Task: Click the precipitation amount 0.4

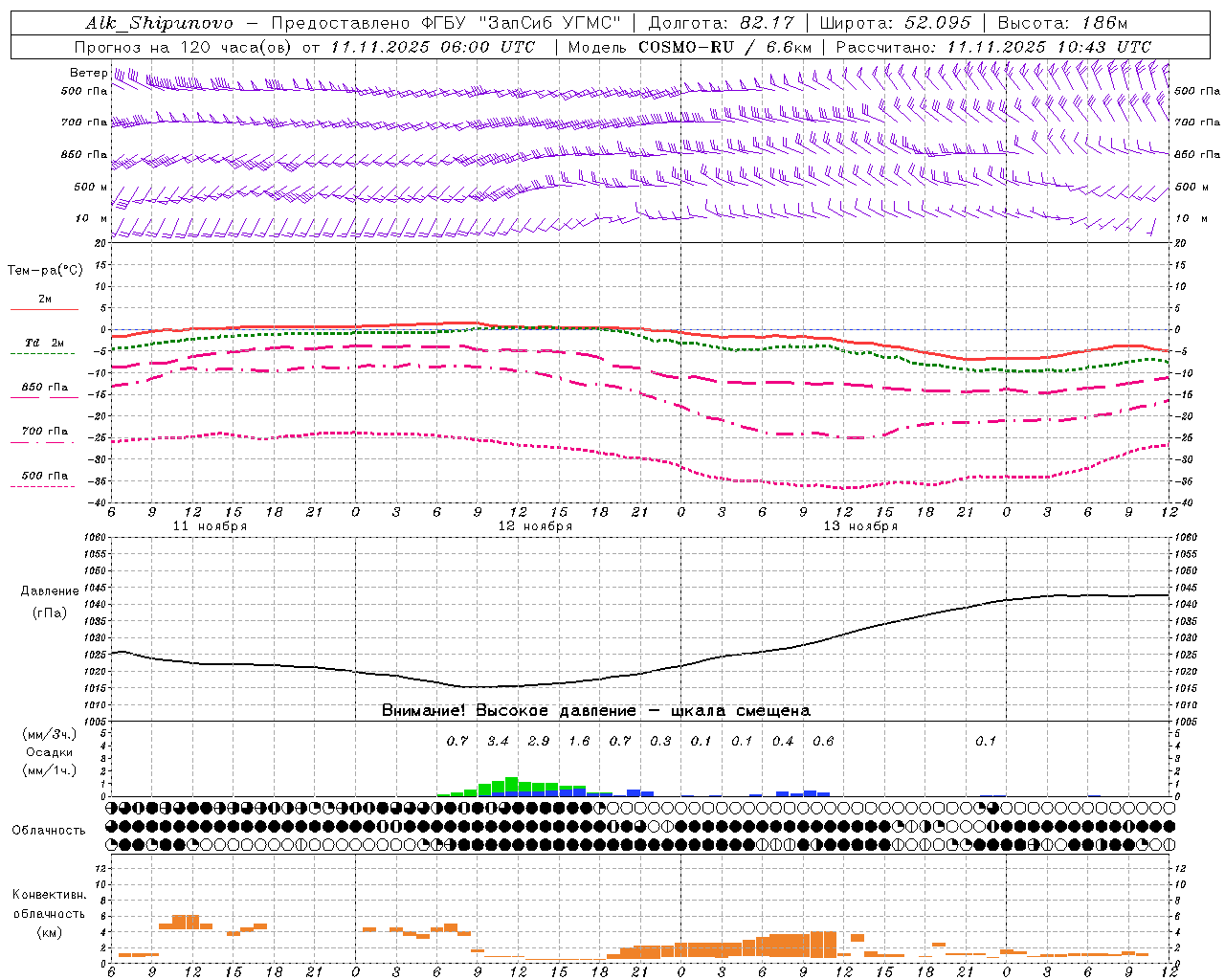Action: 783,741
